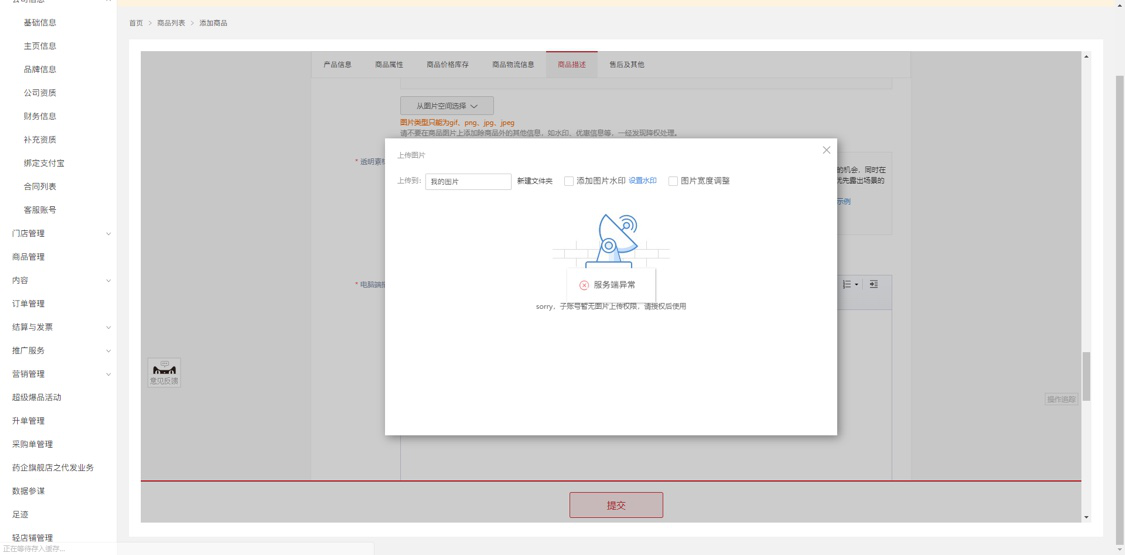Open 基础信息 in sidebar
This screenshot has width=1125, height=555.
40,22
